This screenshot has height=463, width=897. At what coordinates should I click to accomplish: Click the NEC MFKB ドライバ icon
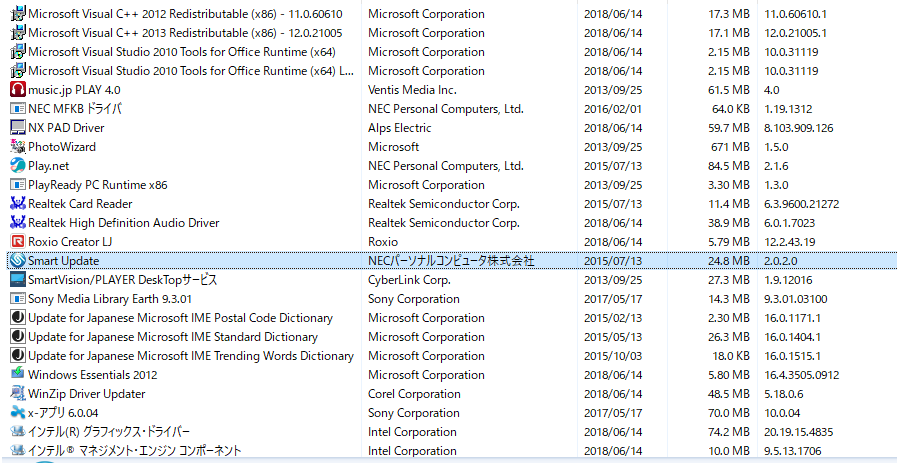18,109
